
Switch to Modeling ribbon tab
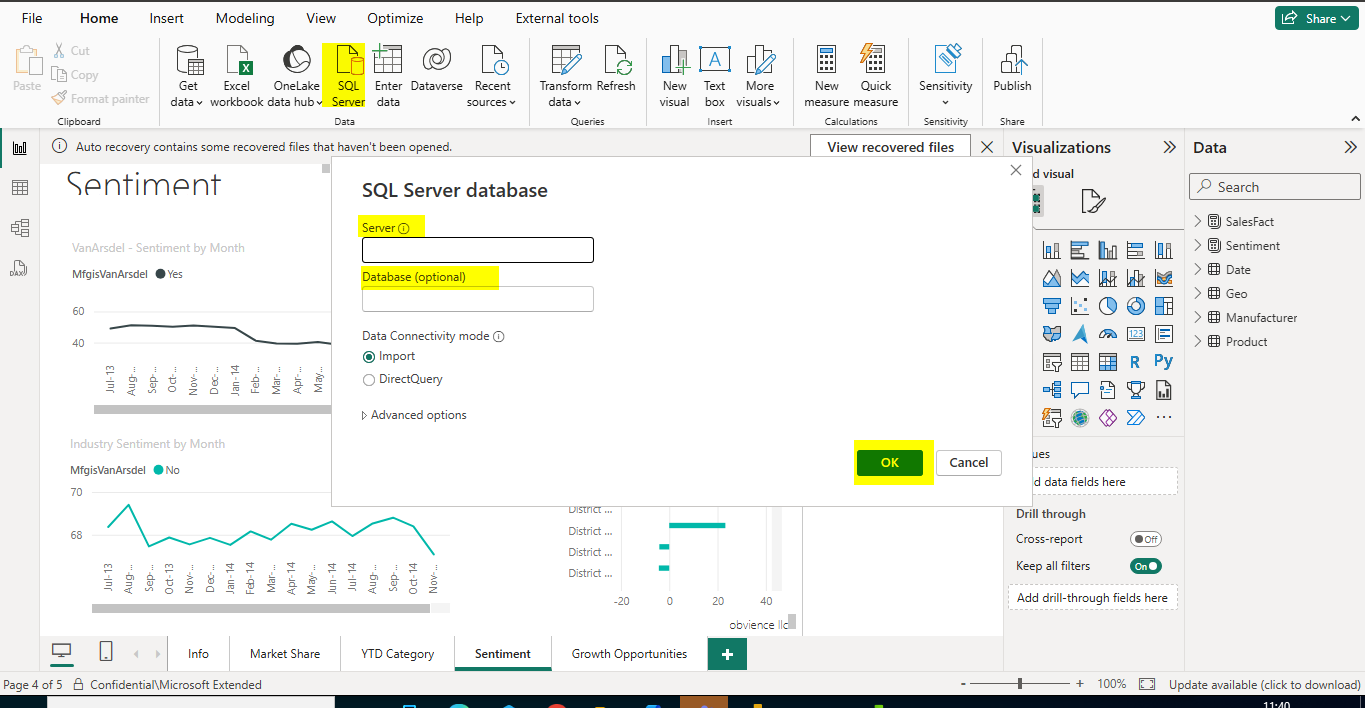pyautogui.click(x=245, y=18)
